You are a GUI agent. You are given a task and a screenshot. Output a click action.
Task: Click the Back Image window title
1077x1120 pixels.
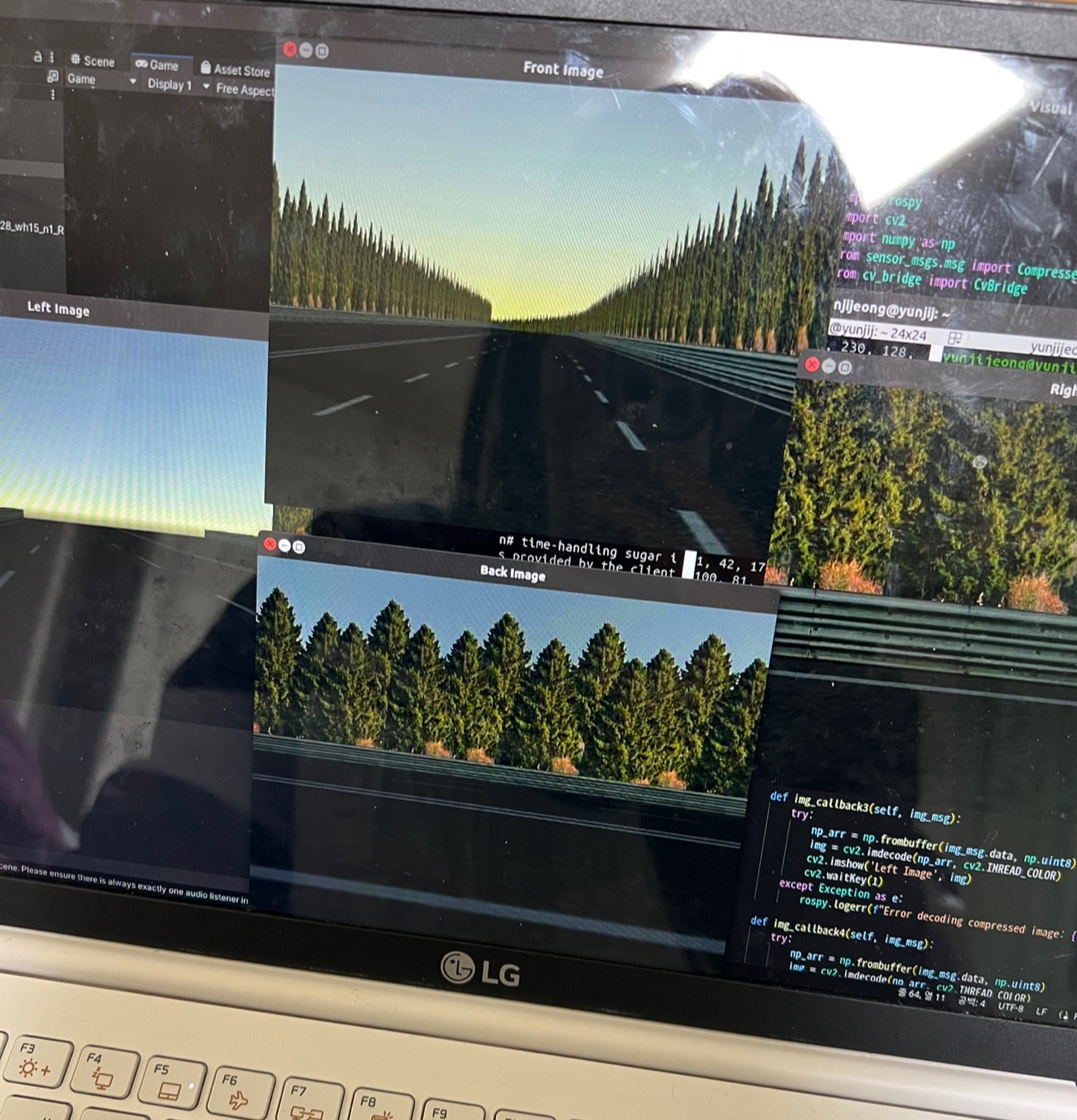513,573
